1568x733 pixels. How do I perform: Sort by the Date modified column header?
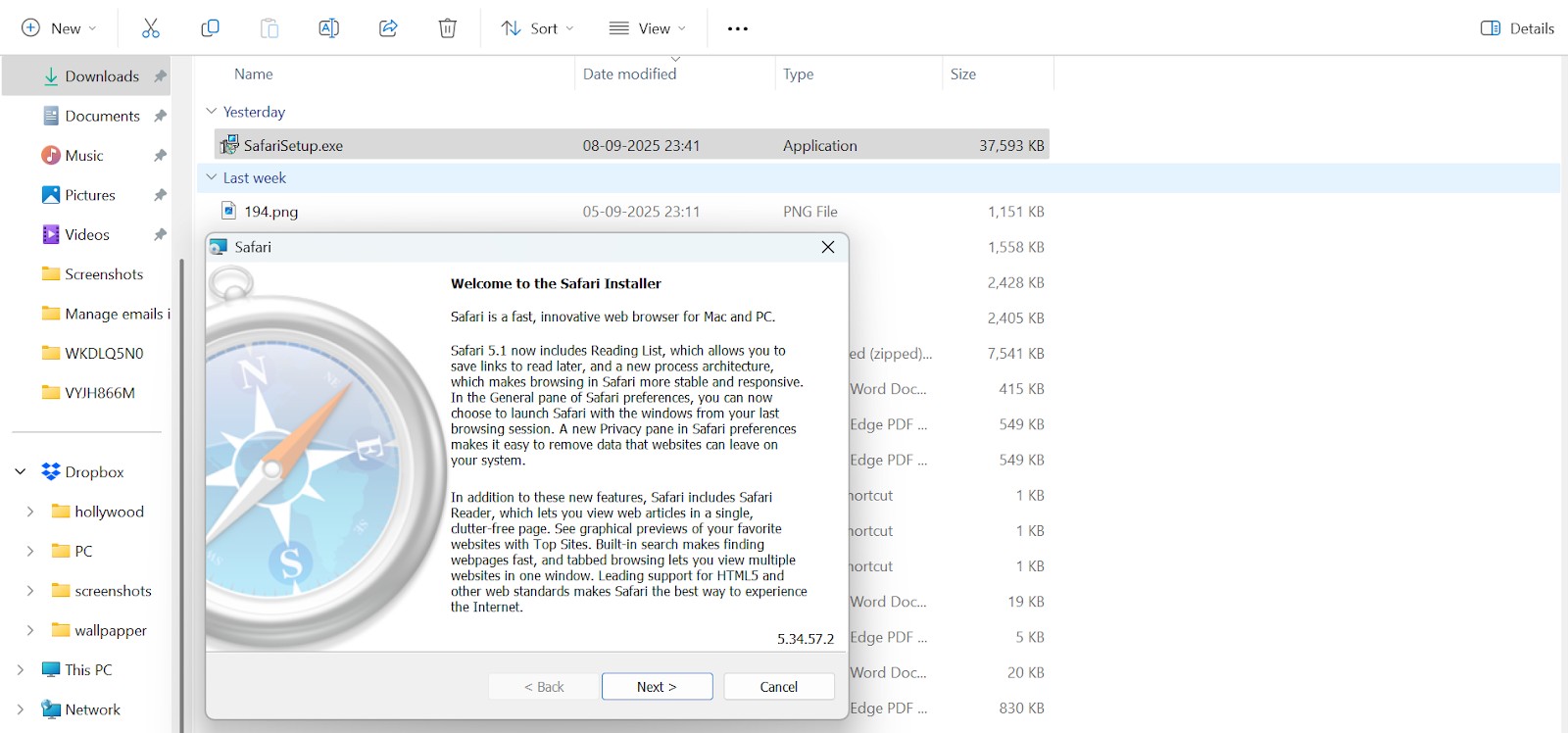coord(629,74)
